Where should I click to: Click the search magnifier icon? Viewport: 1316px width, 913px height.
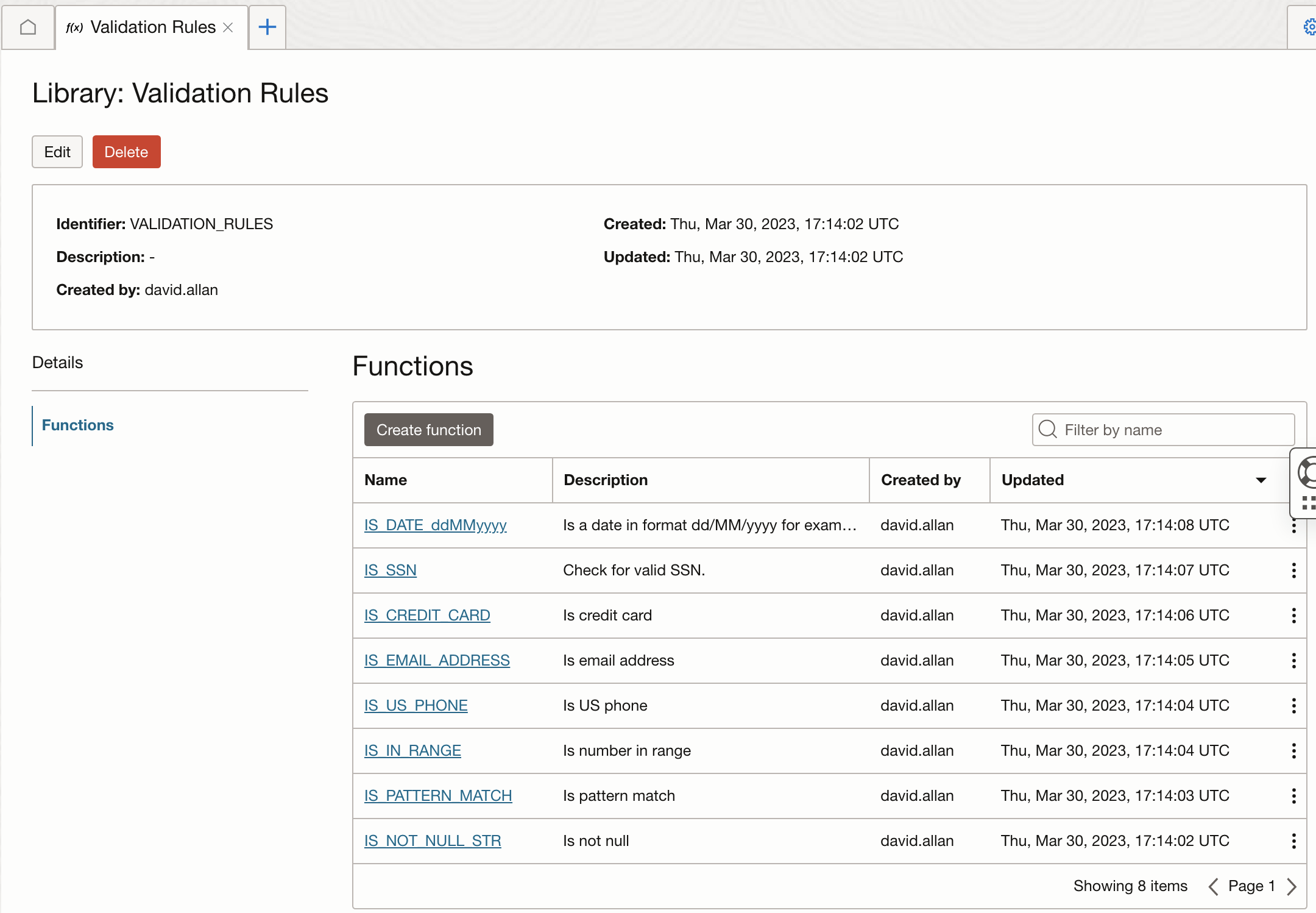(x=1048, y=430)
